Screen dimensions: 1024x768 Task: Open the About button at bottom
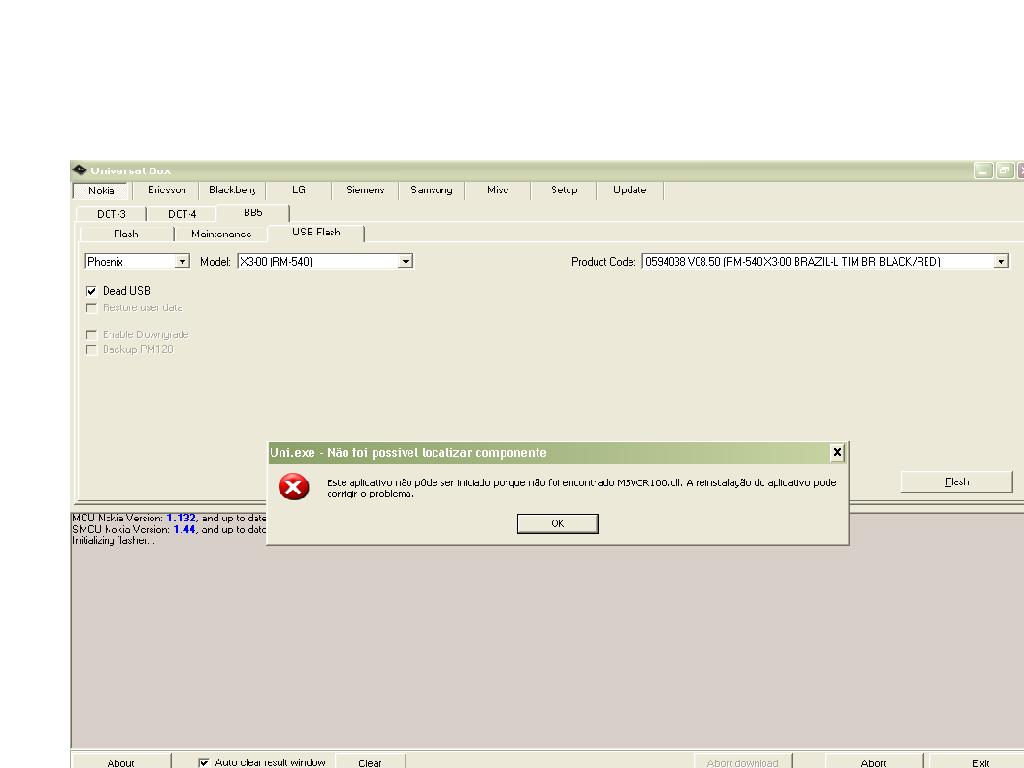[121, 763]
